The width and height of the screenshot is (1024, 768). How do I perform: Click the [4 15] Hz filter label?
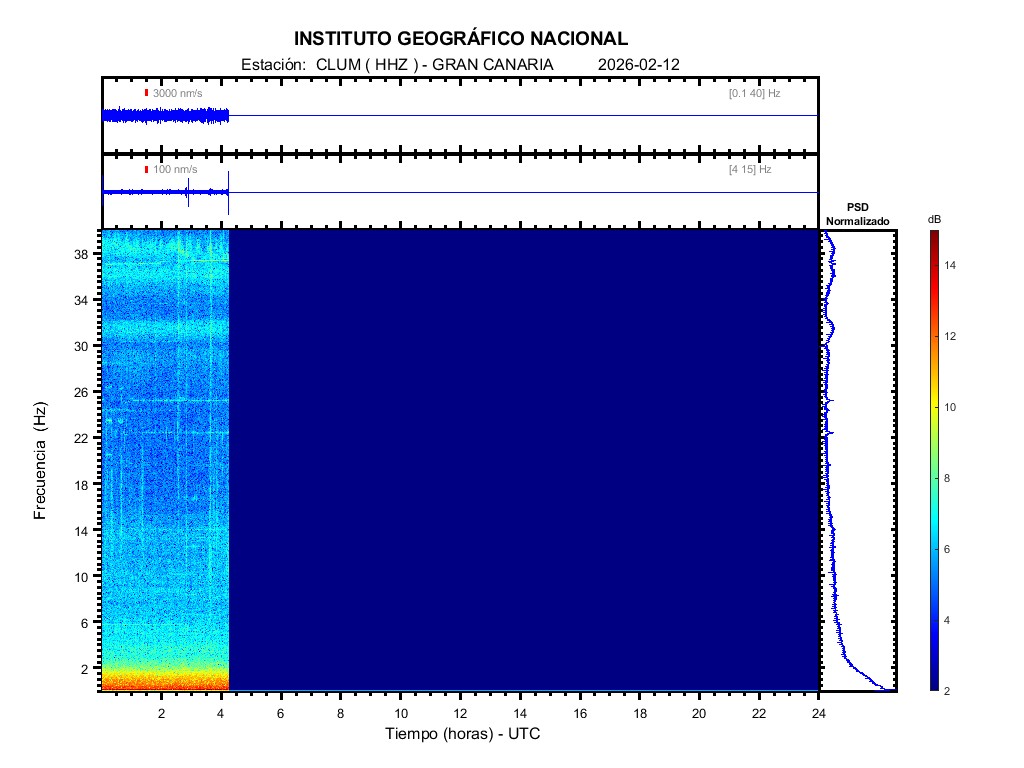[750, 170]
